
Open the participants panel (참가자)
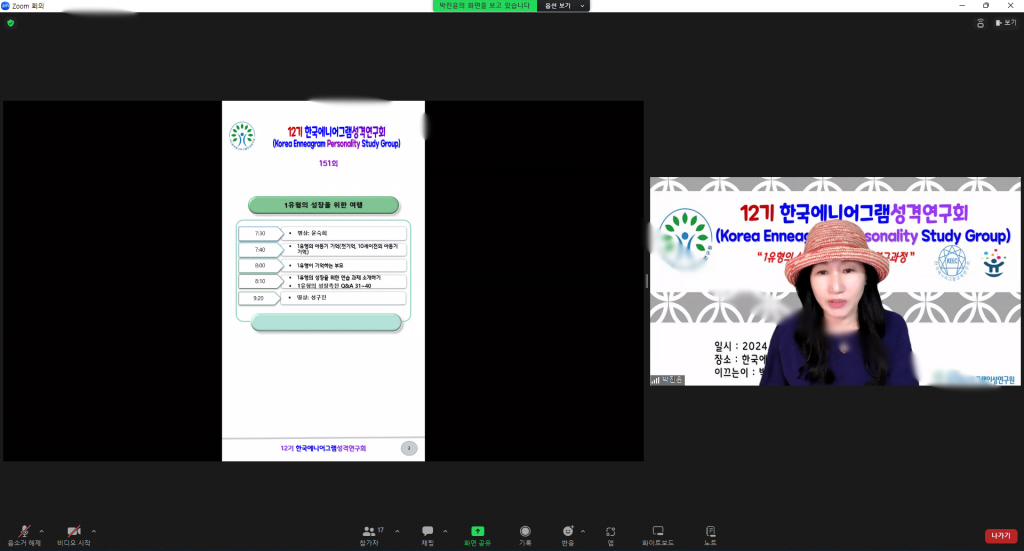370,535
